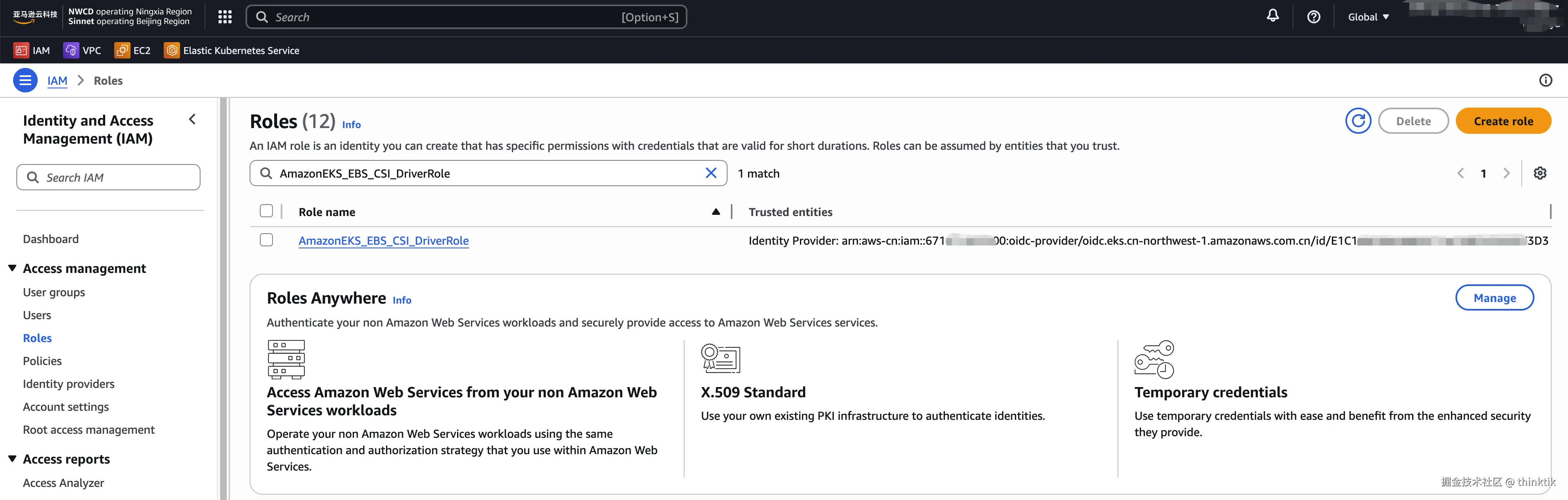Image resolution: width=1568 pixels, height=500 pixels.
Task: Open the Elastic Kubernetes Service shortcut
Action: (232, 51)
